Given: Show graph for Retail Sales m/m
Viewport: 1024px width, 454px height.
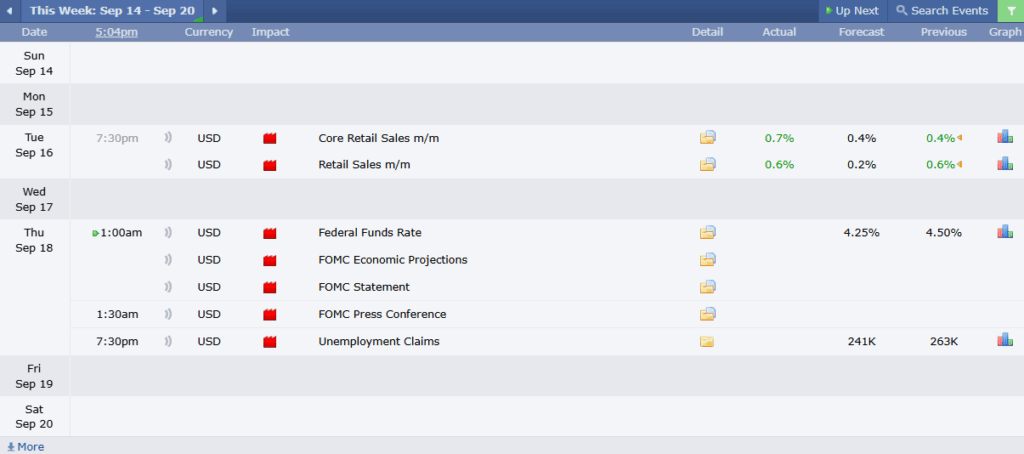Looking at the screenshot, I should coord(1005,164).
